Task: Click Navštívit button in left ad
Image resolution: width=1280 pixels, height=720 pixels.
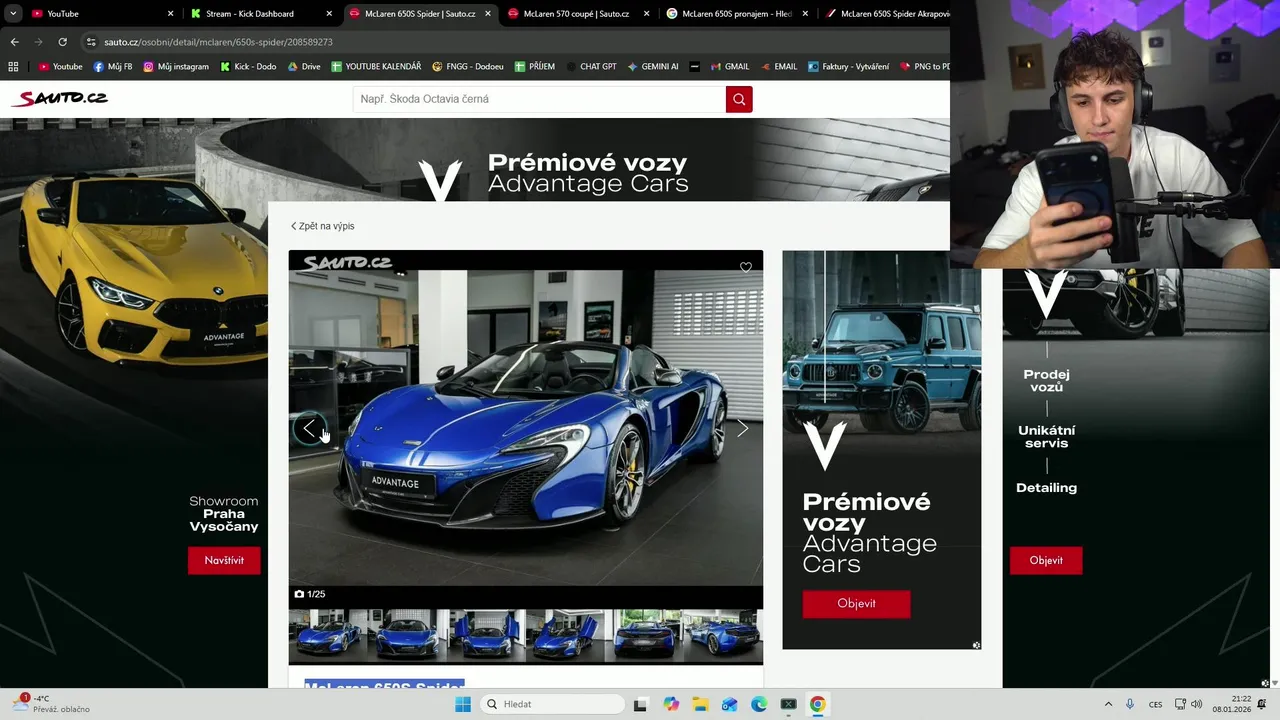Action: point(224,560)
